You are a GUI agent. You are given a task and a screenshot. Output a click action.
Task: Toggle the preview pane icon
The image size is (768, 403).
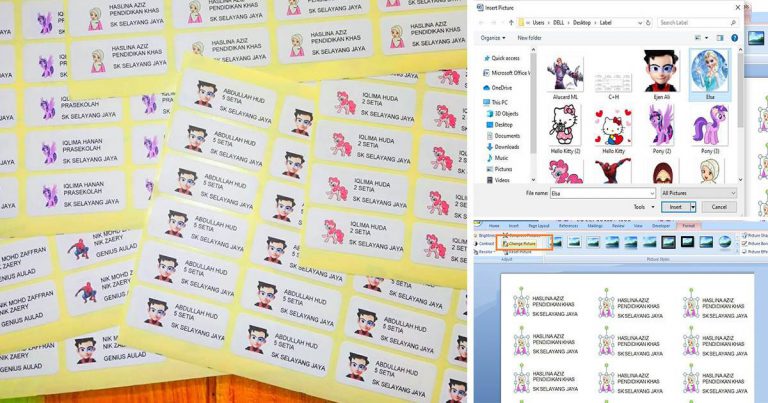(x=720, y=38)
